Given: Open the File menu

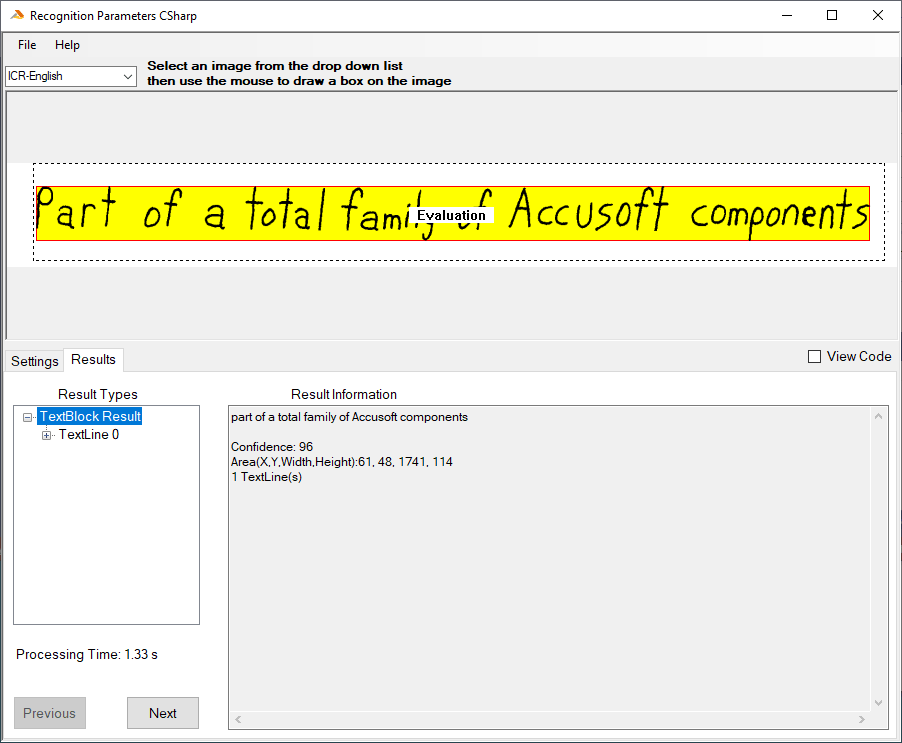Looking at the screenshot, I should (27, 45).
